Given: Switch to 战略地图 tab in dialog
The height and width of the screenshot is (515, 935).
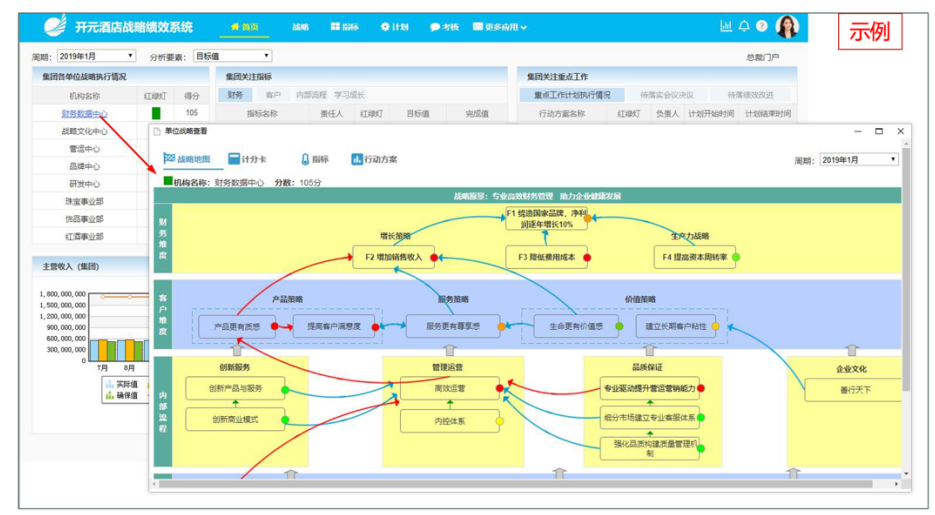Looking at the screenshot, I should point(187,159).
